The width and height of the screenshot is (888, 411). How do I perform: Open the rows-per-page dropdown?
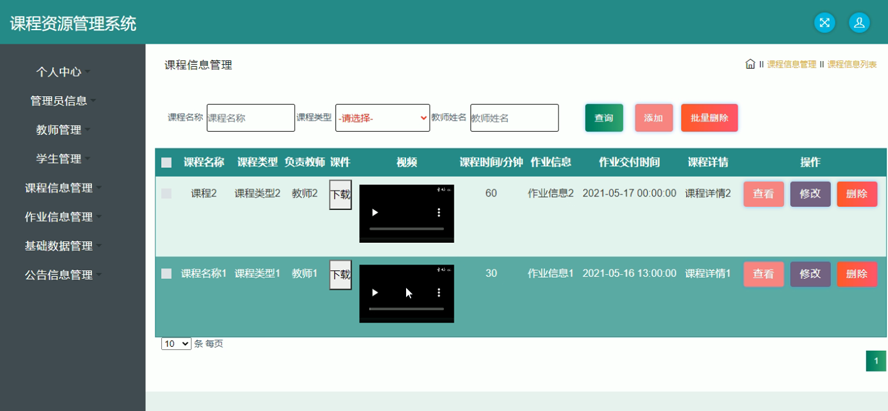(176, 344)
